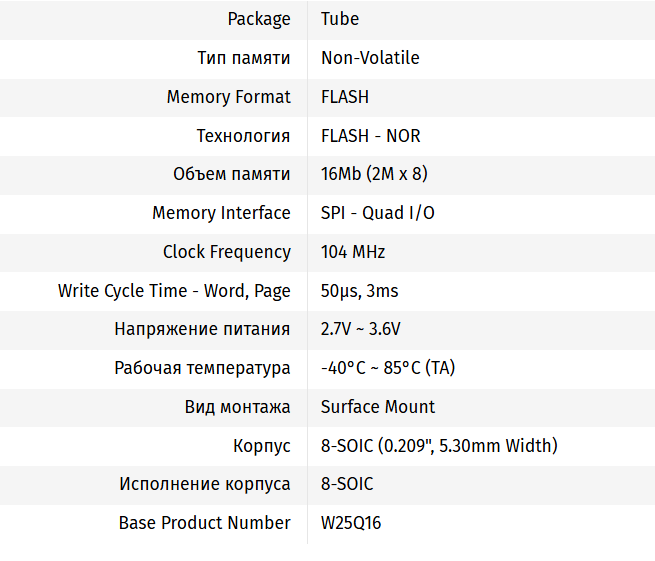Select the "Tube" package value
The height and width of the screenshot is (561, 655).
(340, 19)
